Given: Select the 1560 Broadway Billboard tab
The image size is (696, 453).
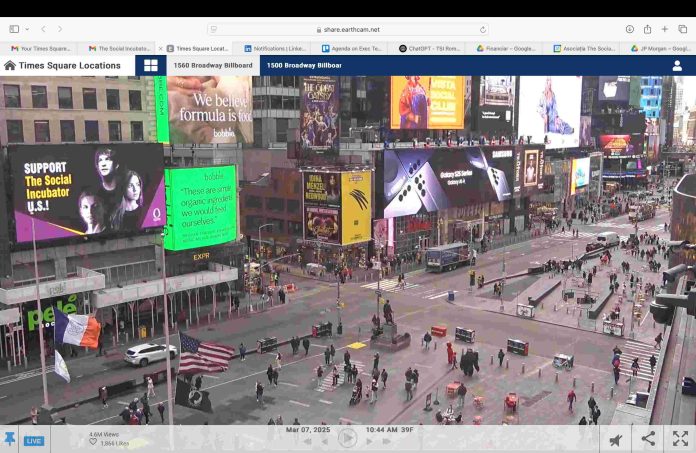Looking at the screenshot, I should (212, 66).
